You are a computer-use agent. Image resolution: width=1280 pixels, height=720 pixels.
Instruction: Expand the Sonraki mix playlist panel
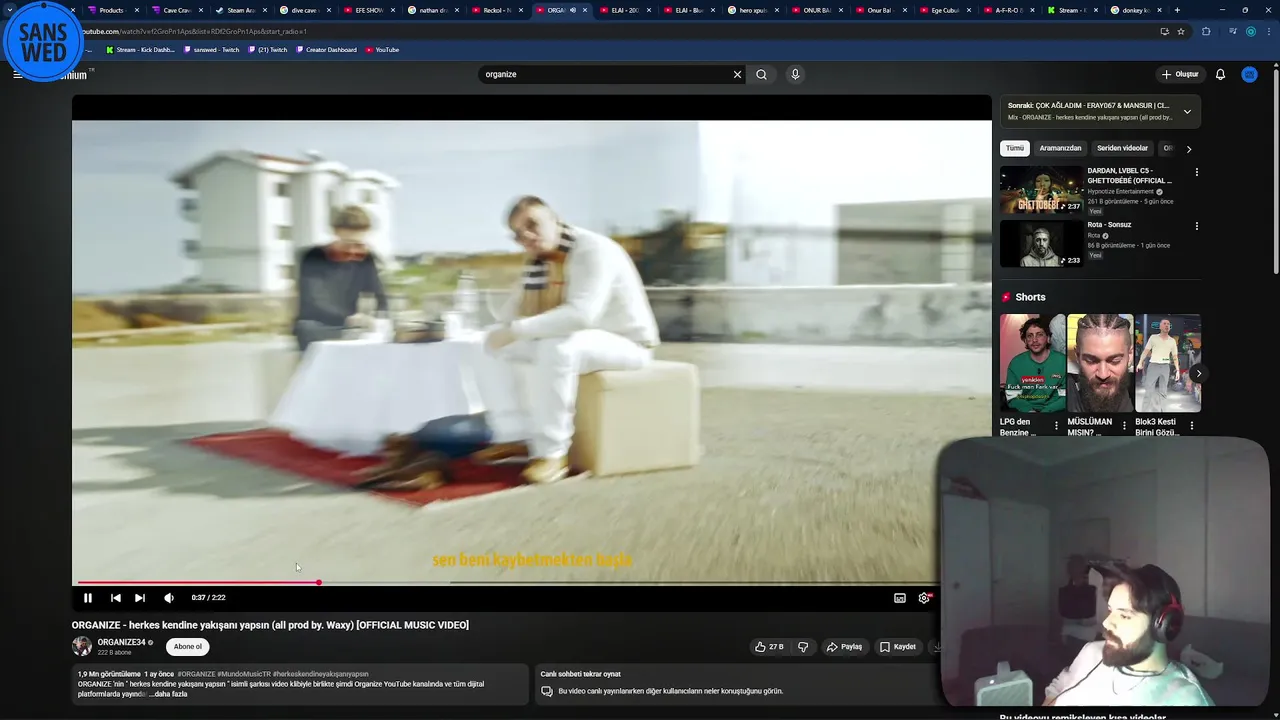1187,111
